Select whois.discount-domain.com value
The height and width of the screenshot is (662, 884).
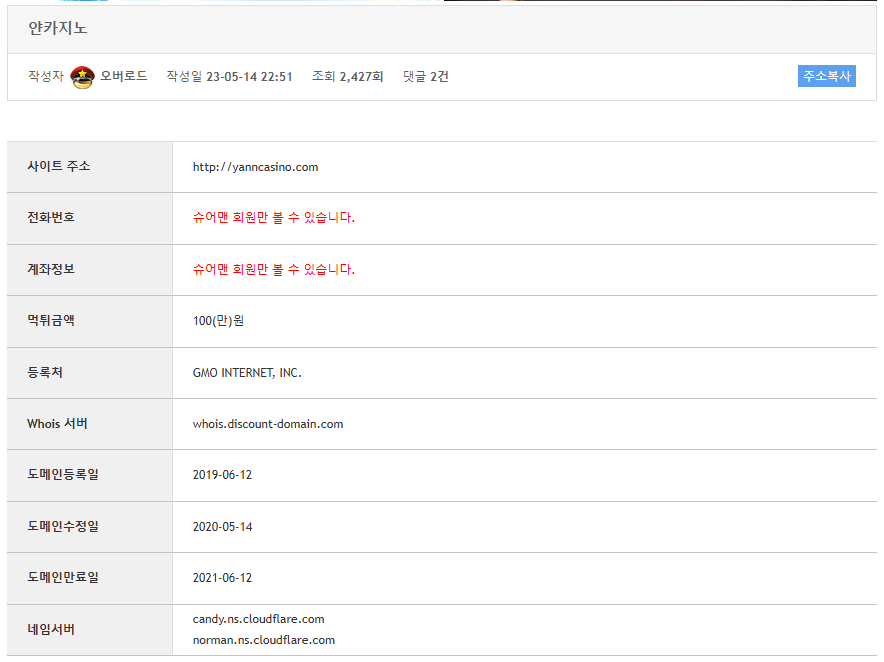coord(268,424)
